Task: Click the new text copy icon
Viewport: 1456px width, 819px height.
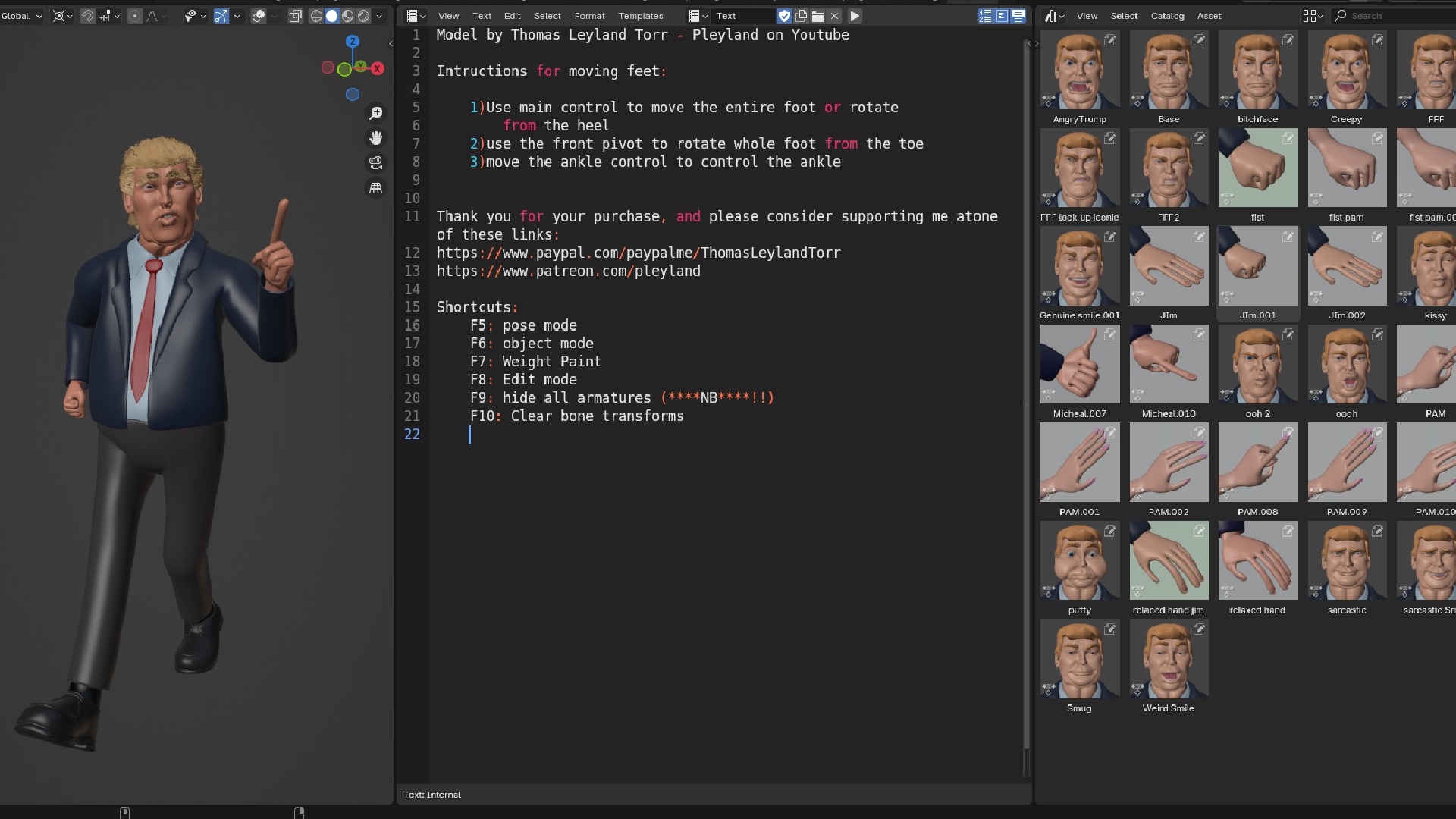Action: pos(801,16)
